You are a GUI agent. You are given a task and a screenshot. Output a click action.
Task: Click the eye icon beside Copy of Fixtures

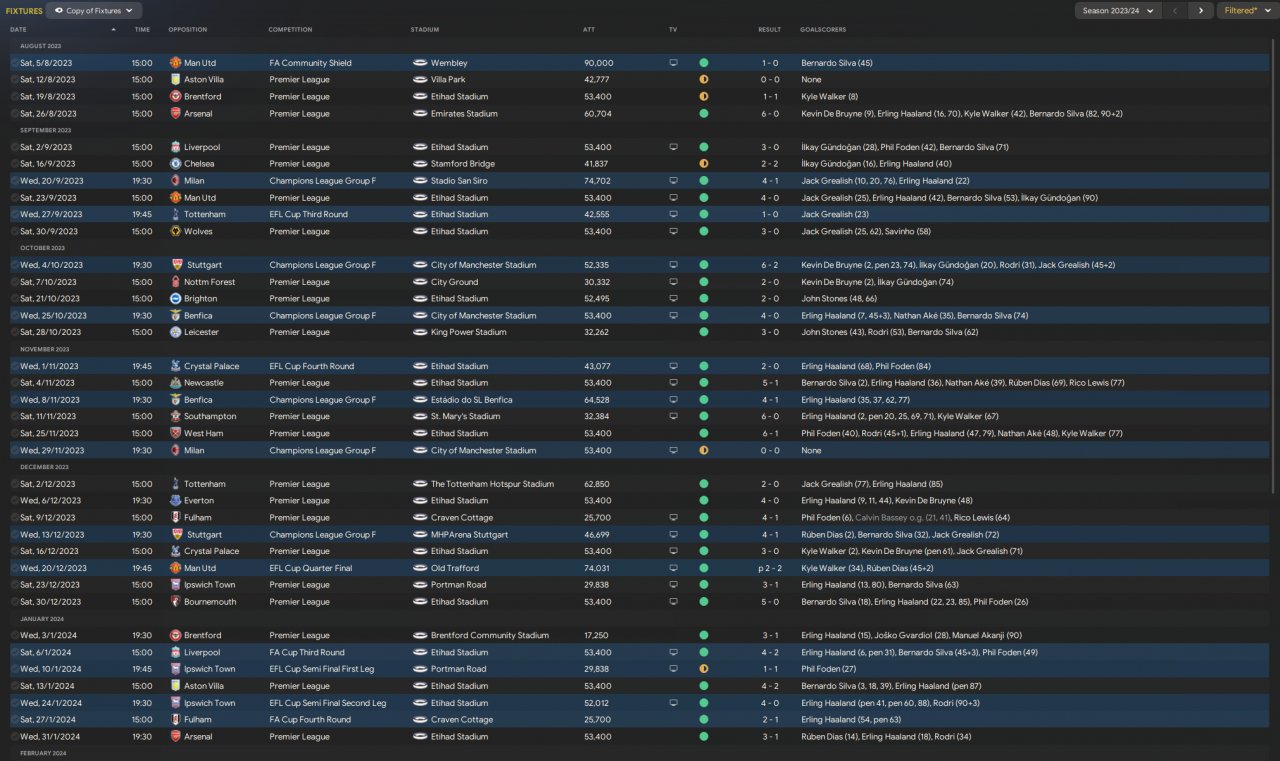(x=58, y=10)
